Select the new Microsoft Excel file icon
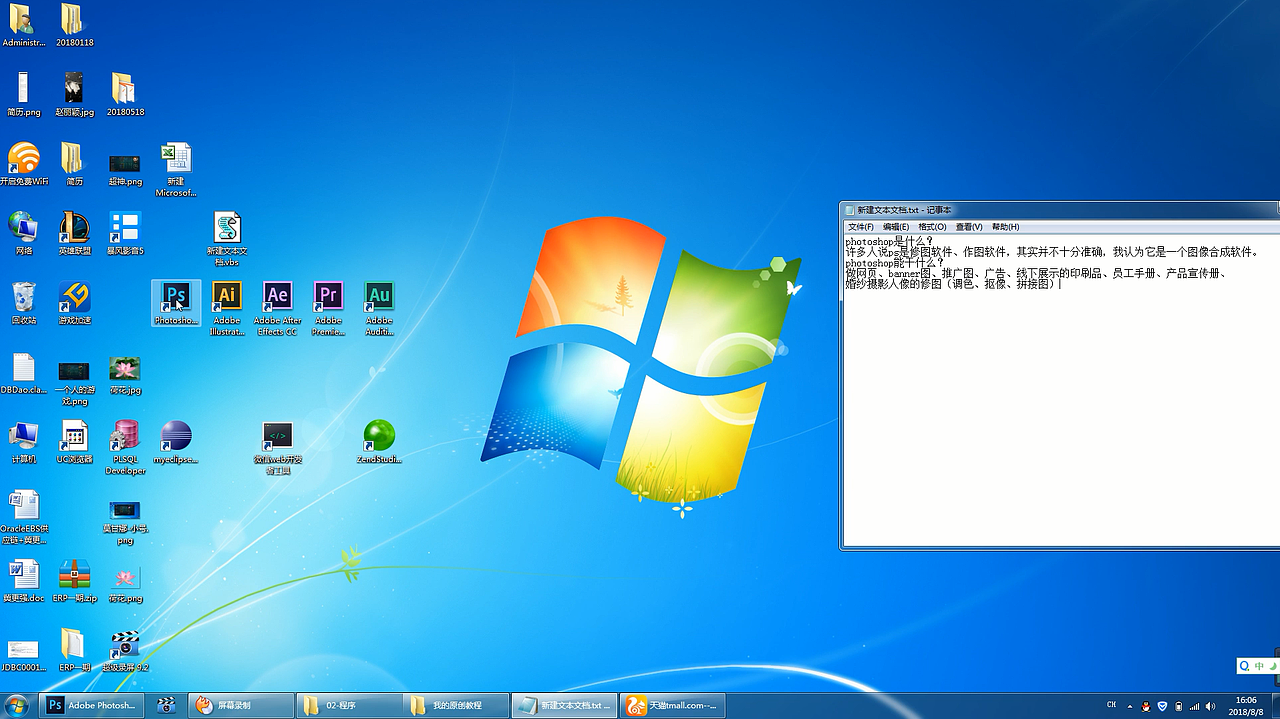 tap(176, 169)
